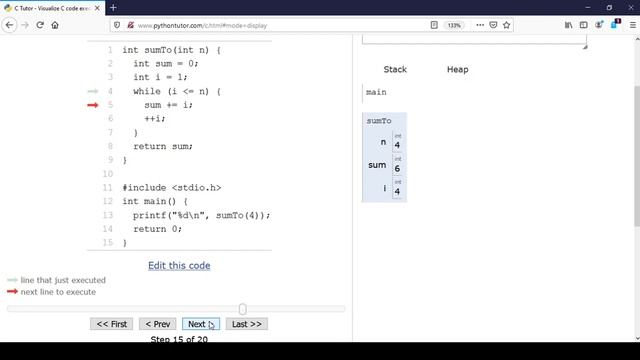Open the Firefox account icon
640x360 pixels.
pyautogui.click(x=599, y=25)
